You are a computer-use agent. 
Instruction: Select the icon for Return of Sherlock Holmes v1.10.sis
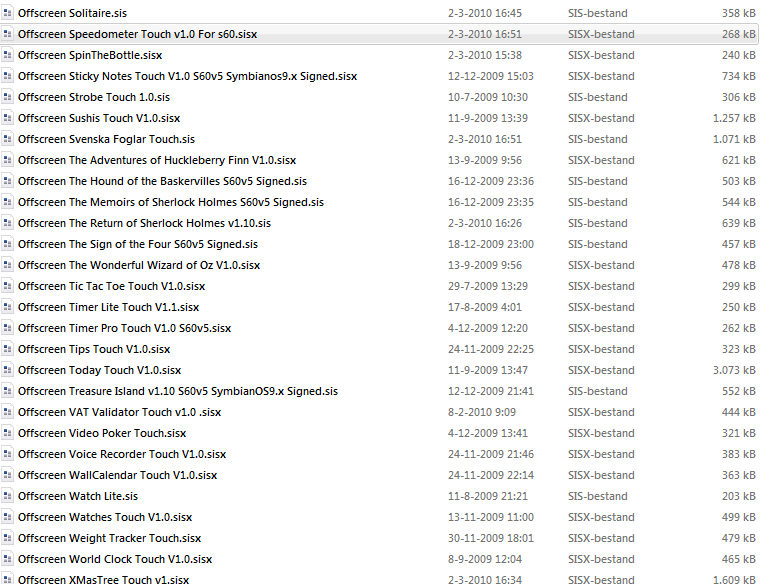[x=7, y=223]
